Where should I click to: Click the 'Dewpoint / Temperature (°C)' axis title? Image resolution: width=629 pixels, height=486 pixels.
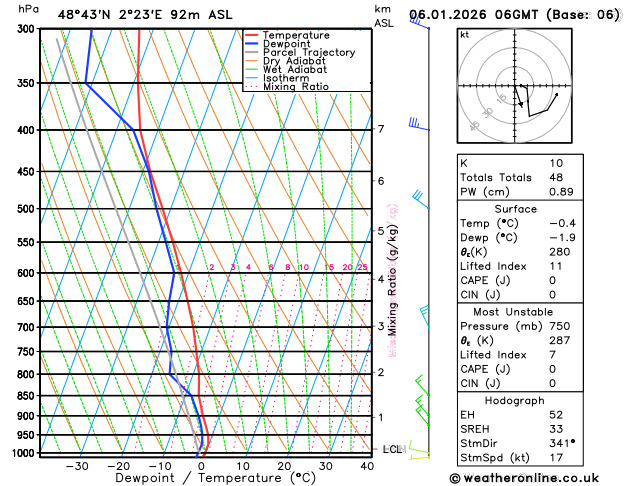(215, 478)
